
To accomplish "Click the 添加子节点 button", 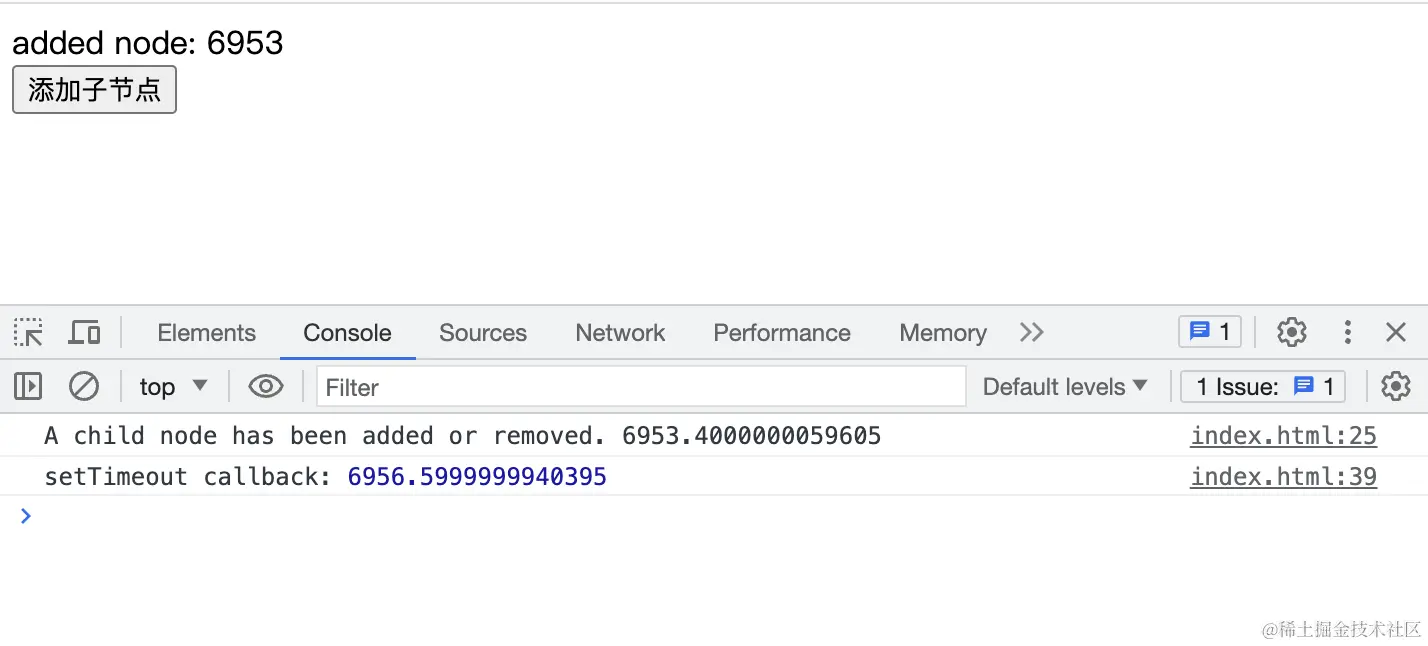I will [94, 90].
